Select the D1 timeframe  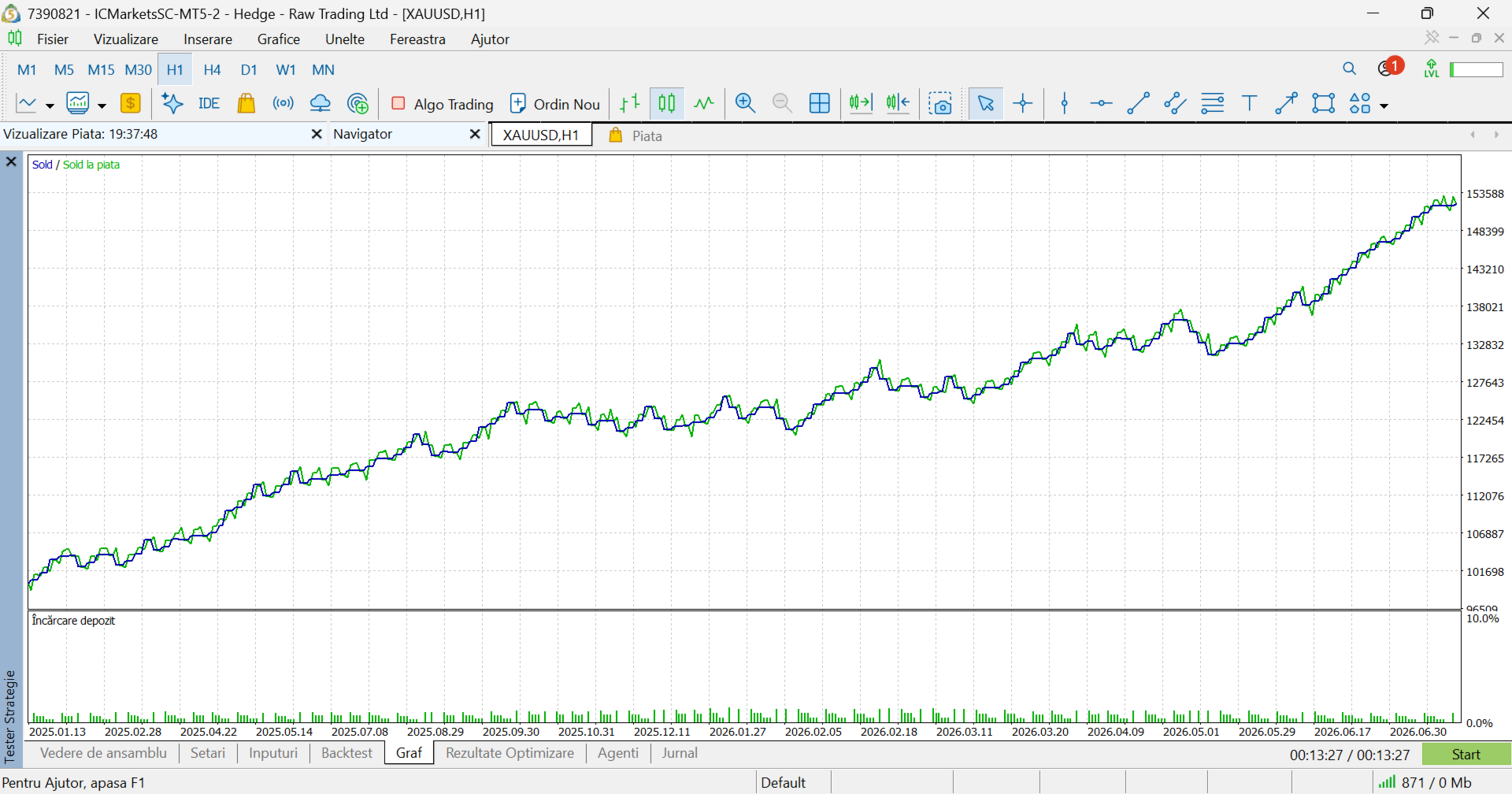click(x=249, y=69)
